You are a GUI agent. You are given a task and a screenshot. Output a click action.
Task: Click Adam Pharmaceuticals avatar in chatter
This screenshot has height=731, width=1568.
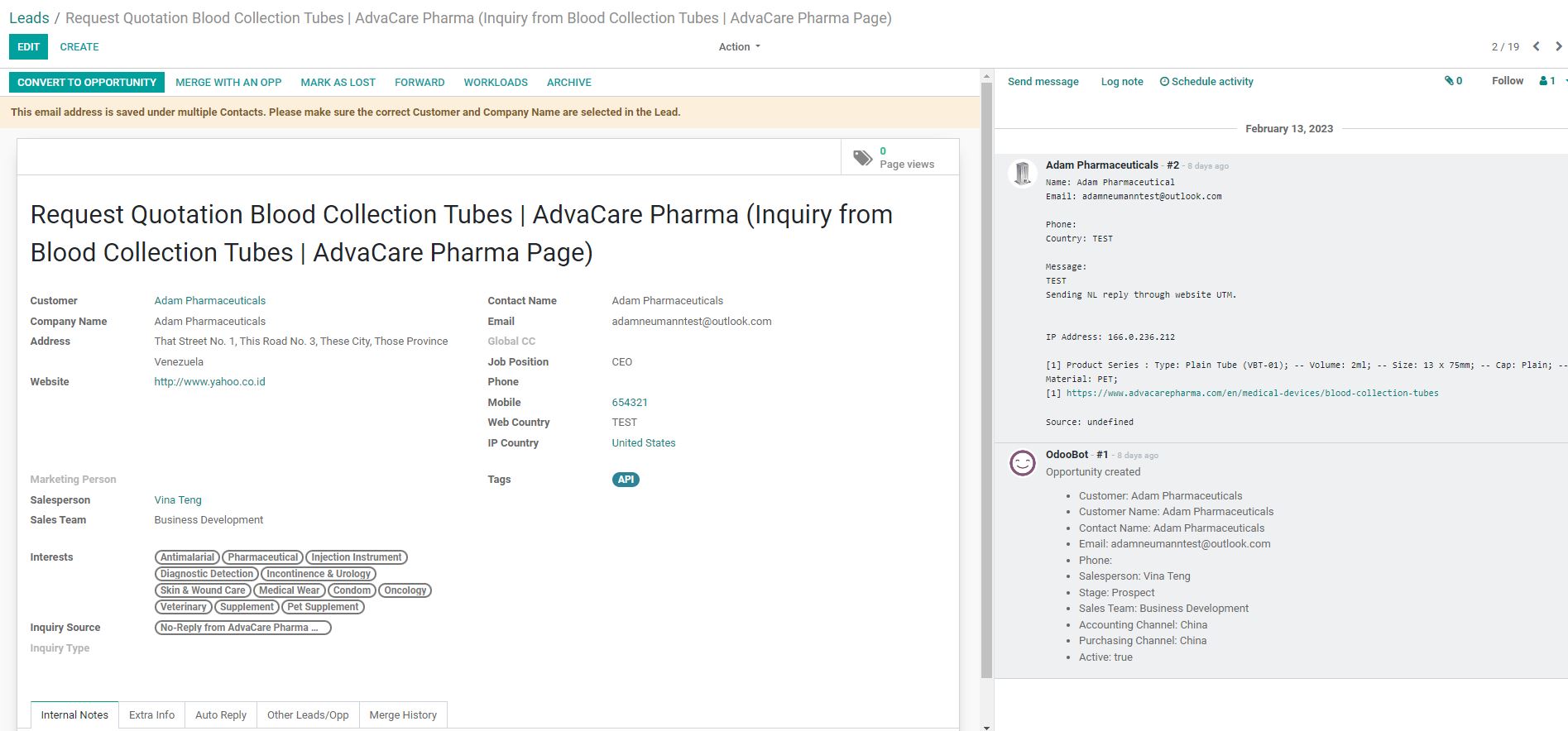tap(1023, 173)
